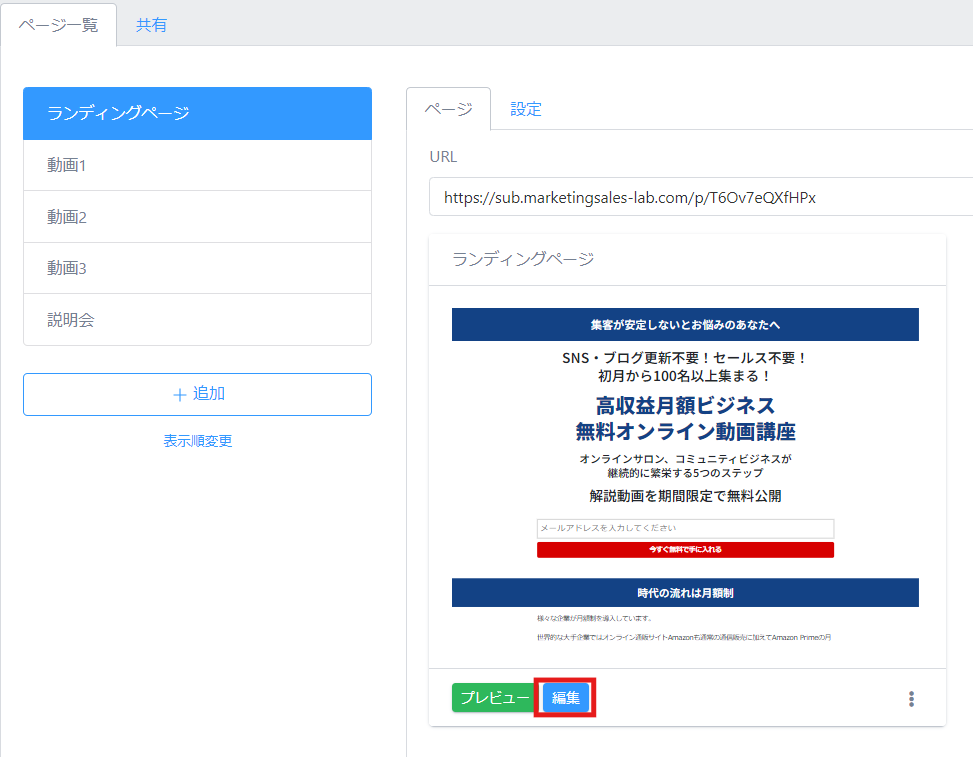The height and width of the screenshot is (757, 973).
Task: Click the red 今すぐ無料で手に入れる button
Action: point(685,549)
